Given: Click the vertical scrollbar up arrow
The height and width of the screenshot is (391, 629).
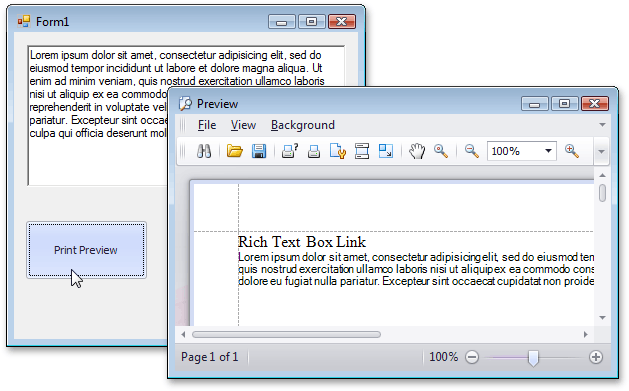Looking at the screenshot, I should pos(602,175).
